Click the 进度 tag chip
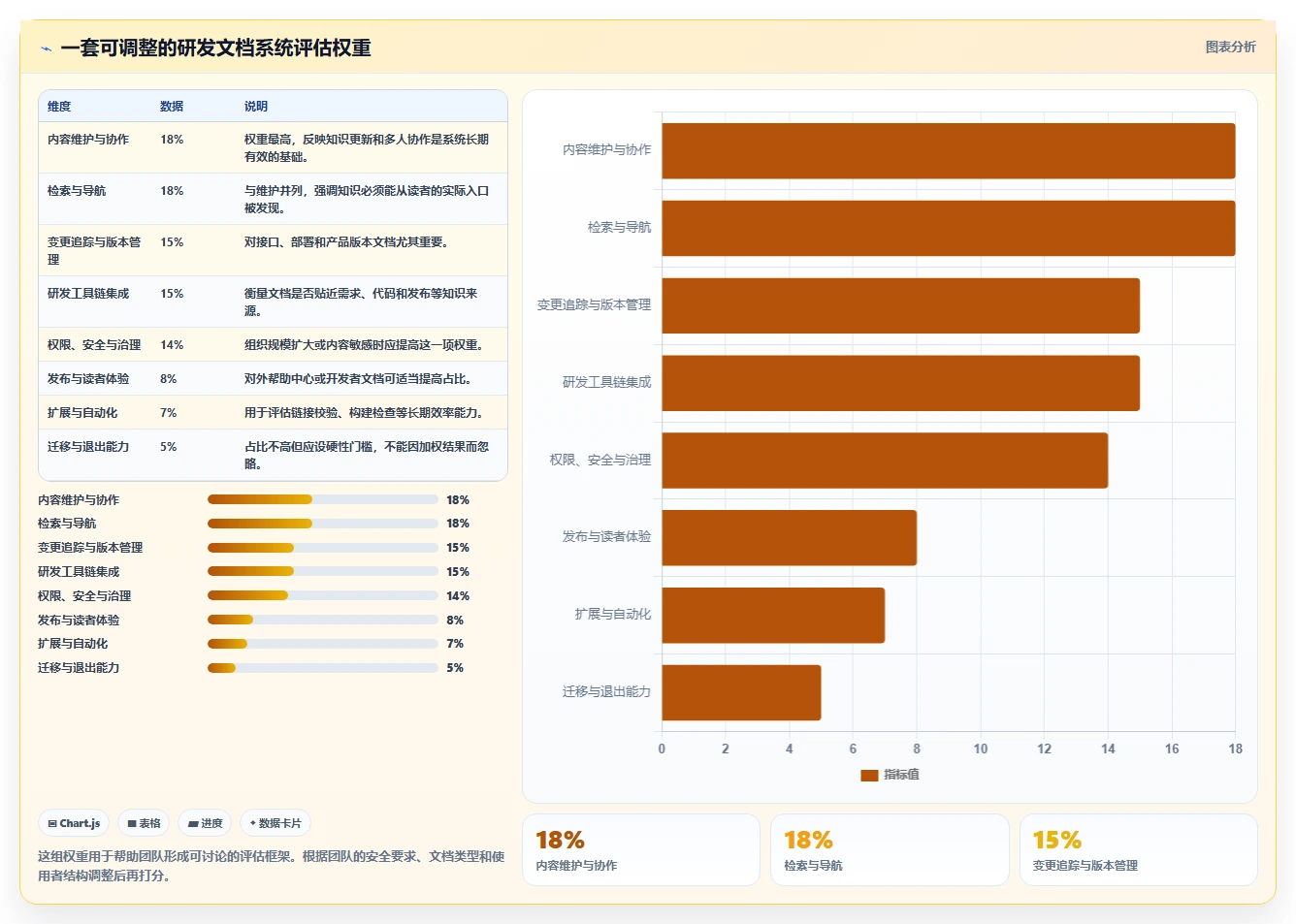 pos(205,823)
